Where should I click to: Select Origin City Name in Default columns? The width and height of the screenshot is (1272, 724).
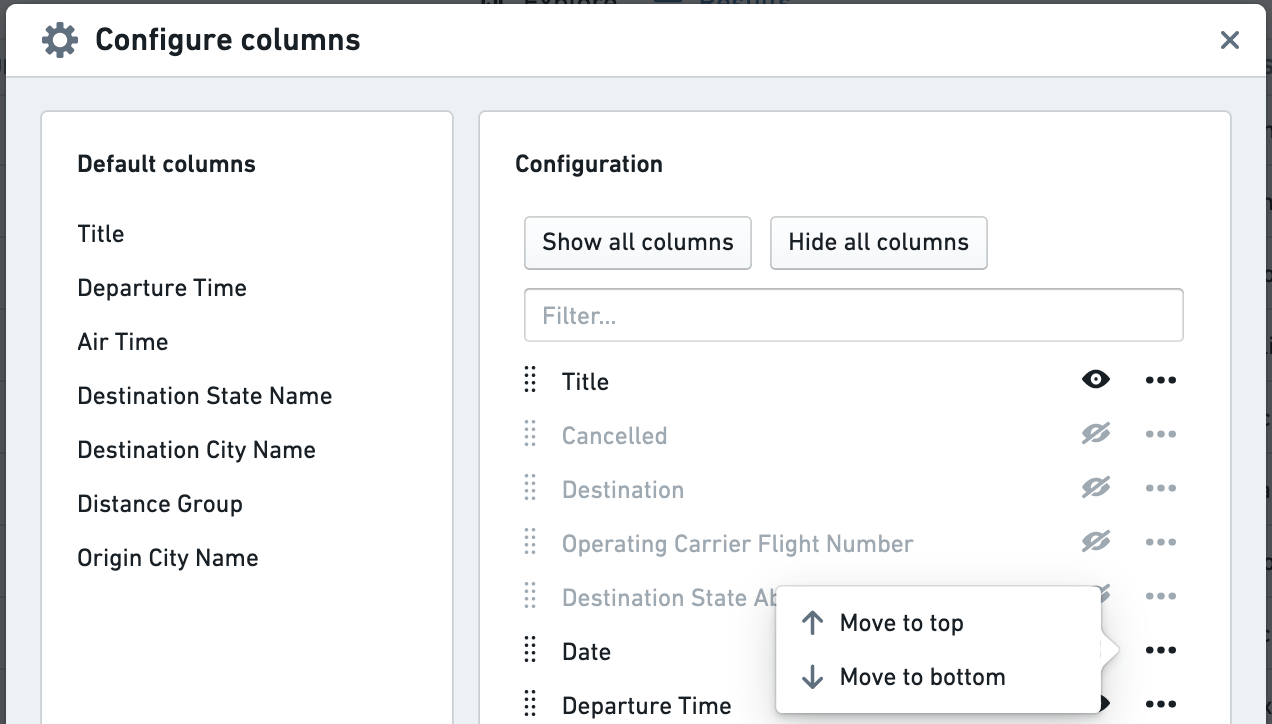[x=168, y=558]
